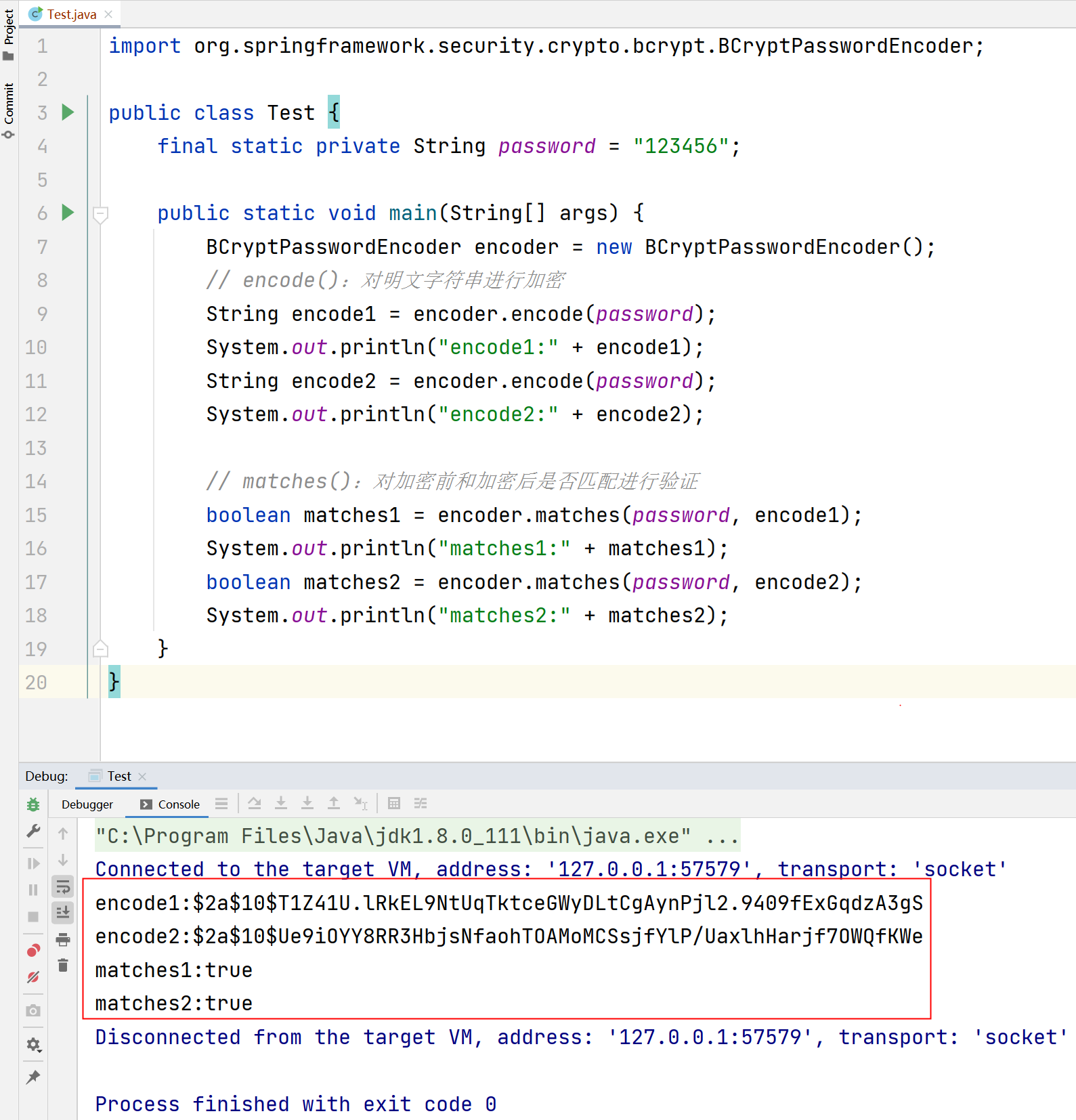Clear console with trash icon
The width and height of the screenshot is (1076, 1120).
coord(63,966)
